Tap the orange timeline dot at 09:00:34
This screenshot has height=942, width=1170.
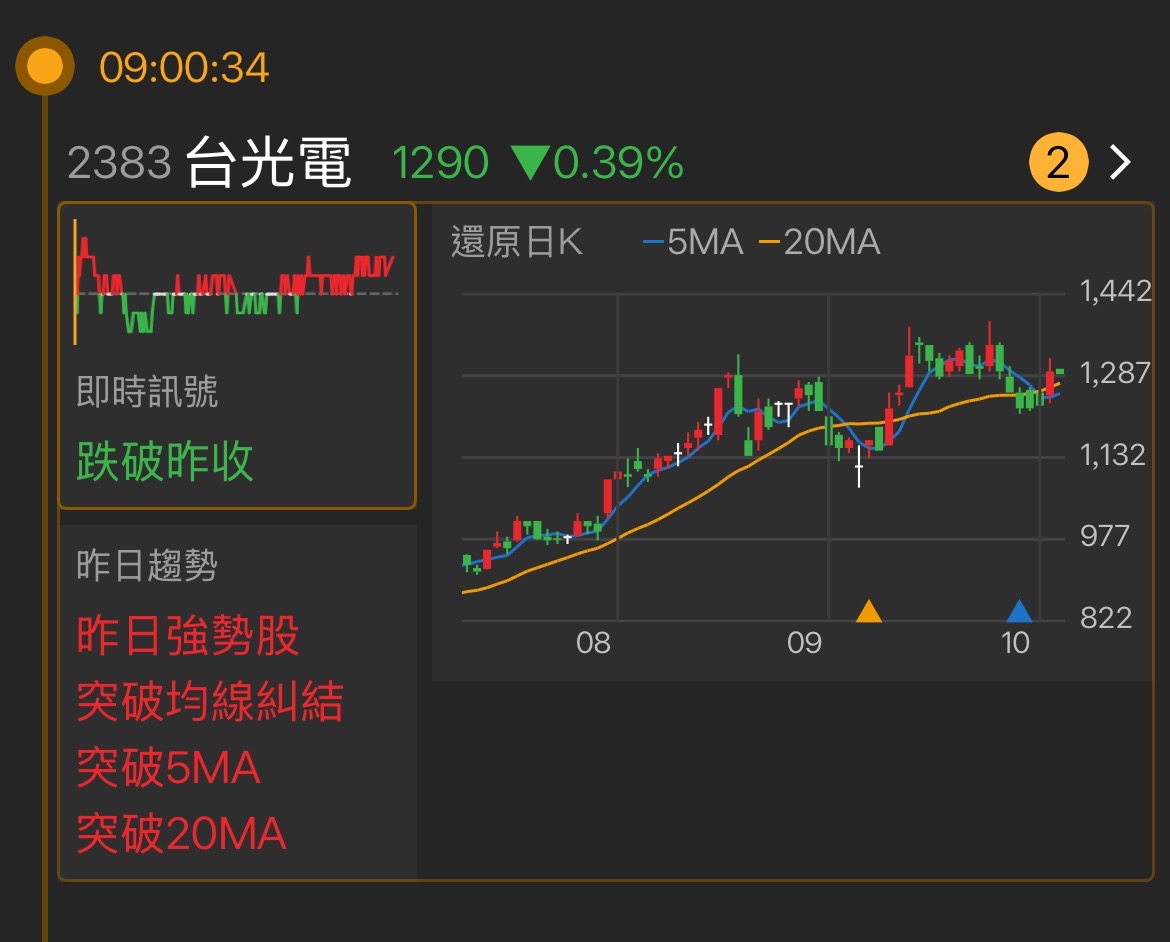(x=44, y=67)
